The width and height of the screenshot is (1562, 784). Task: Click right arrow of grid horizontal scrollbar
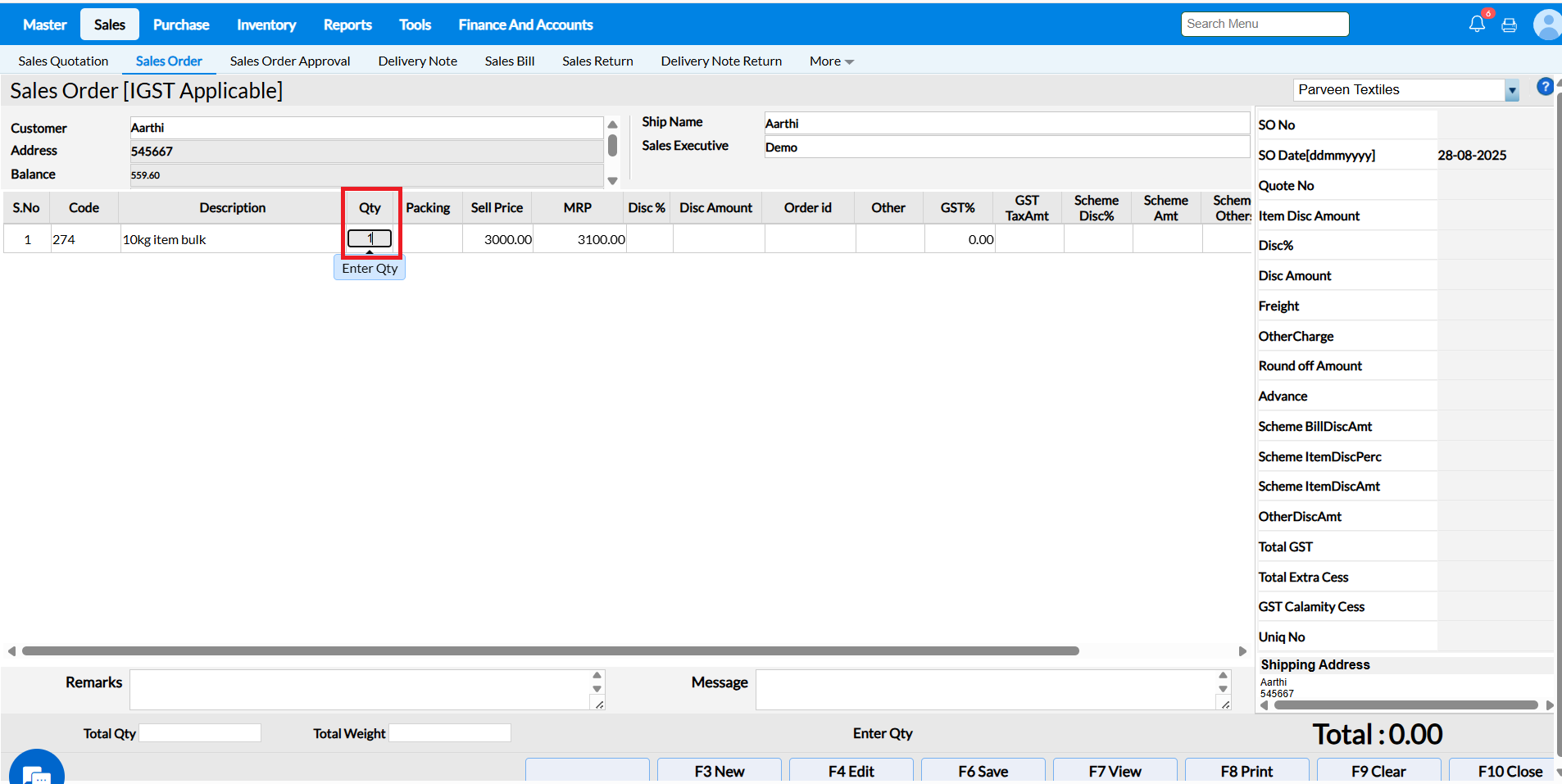click(1242, 651)
